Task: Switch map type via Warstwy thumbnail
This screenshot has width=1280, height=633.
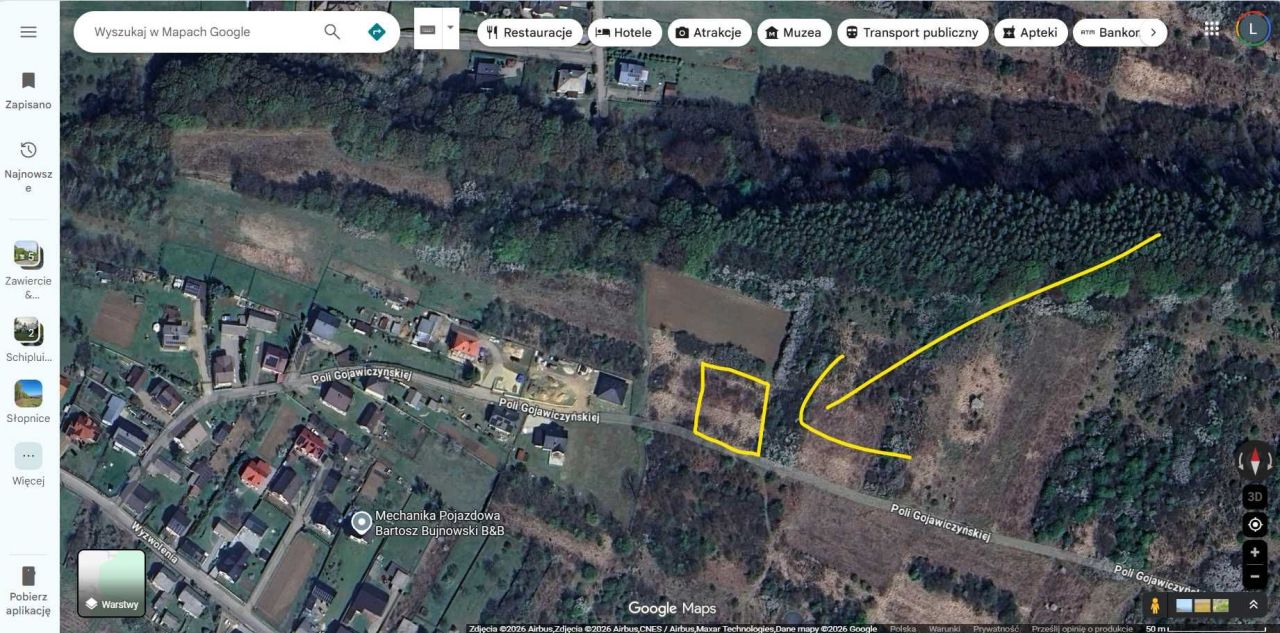Action: (x=112, y=583)
